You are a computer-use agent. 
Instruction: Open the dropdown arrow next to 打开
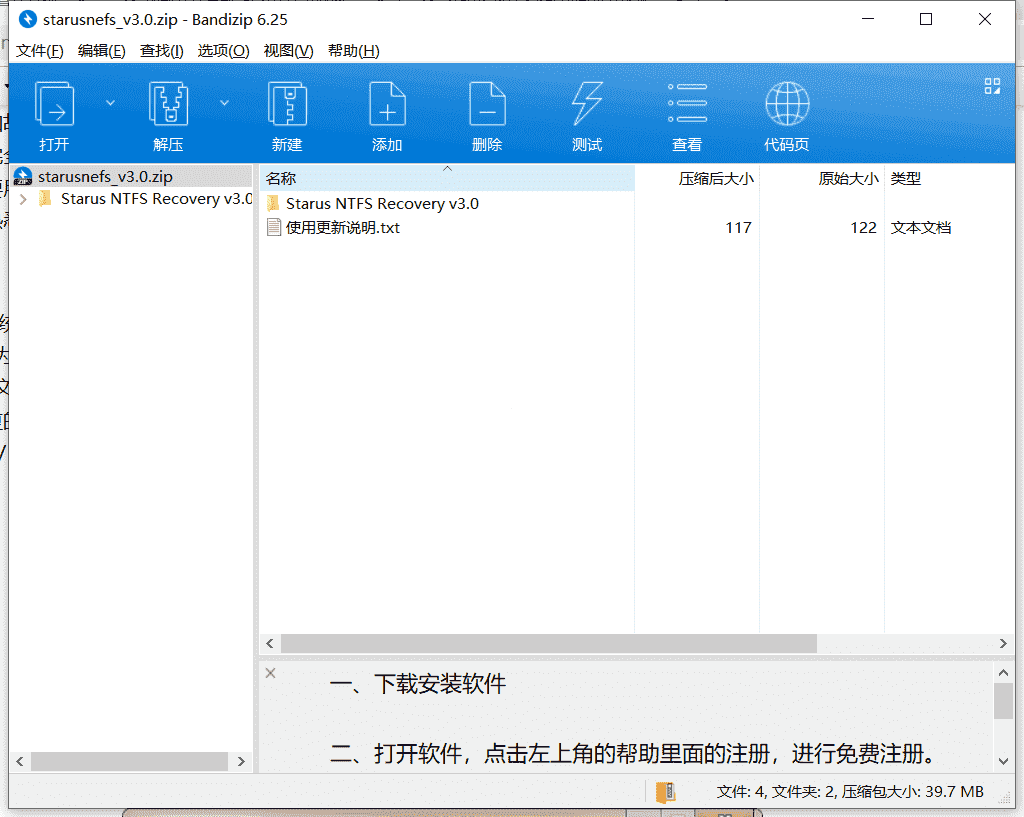pyautogui.click(x=110, y=103)
